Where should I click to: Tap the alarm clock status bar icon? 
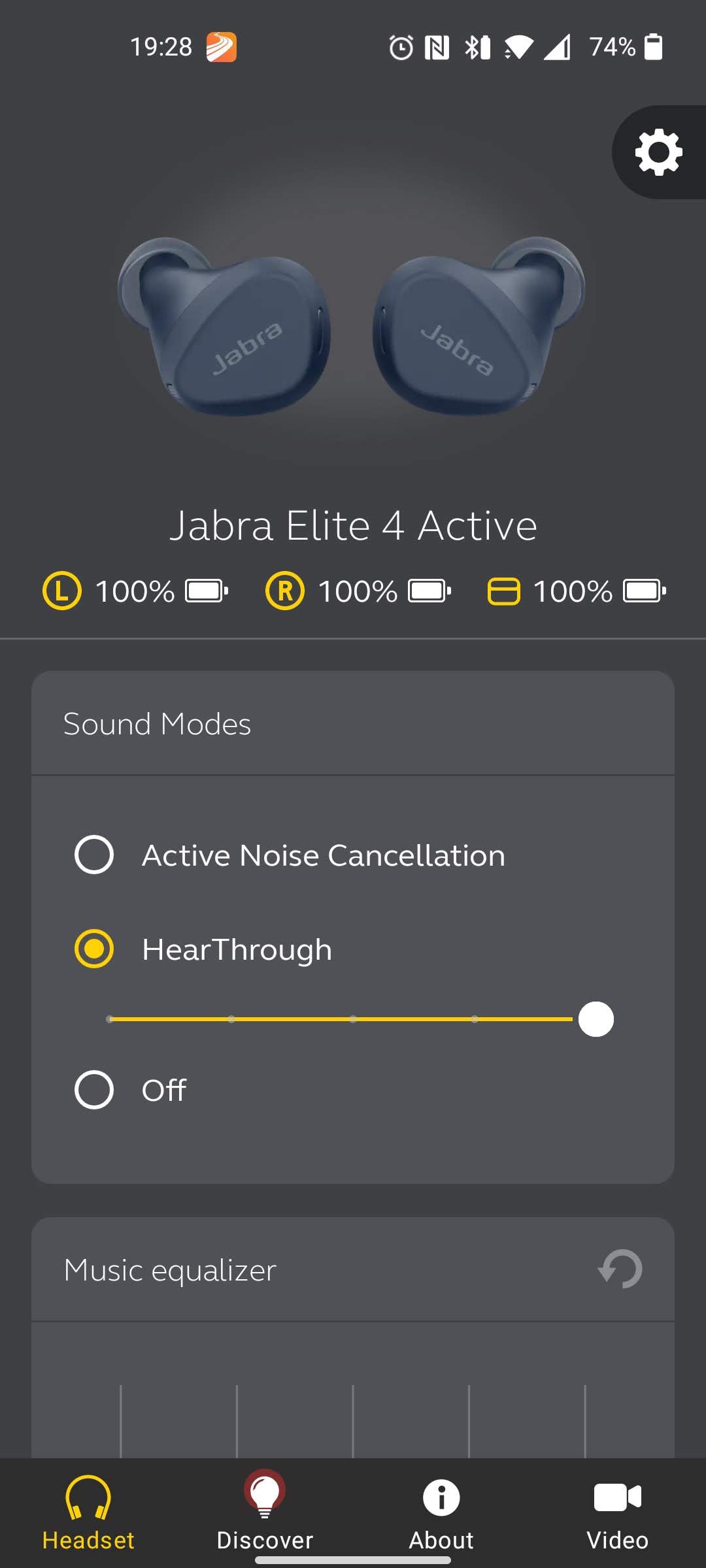(401, 47)
